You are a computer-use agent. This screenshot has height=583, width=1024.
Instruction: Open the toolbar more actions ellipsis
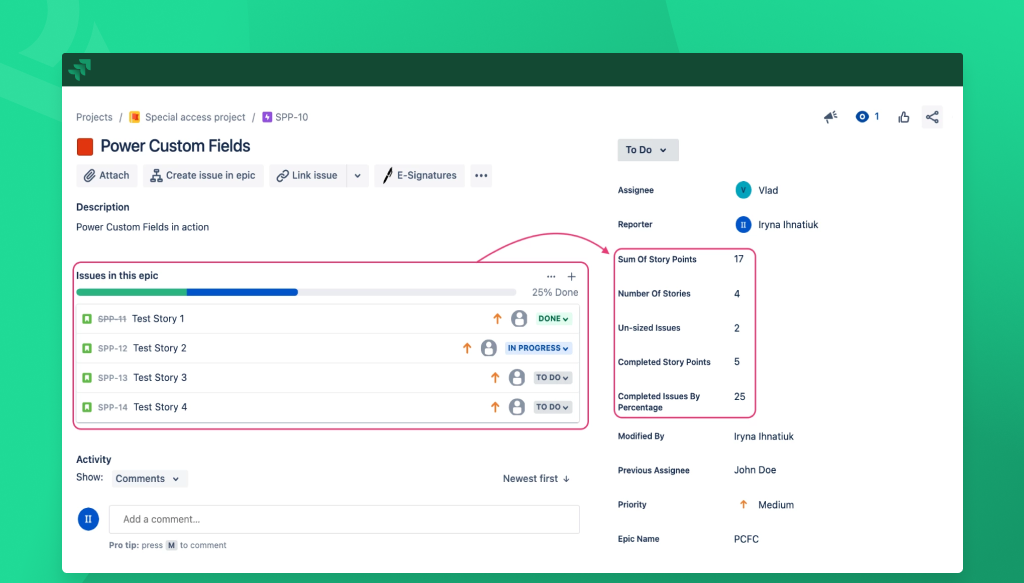tap(481, 176)
